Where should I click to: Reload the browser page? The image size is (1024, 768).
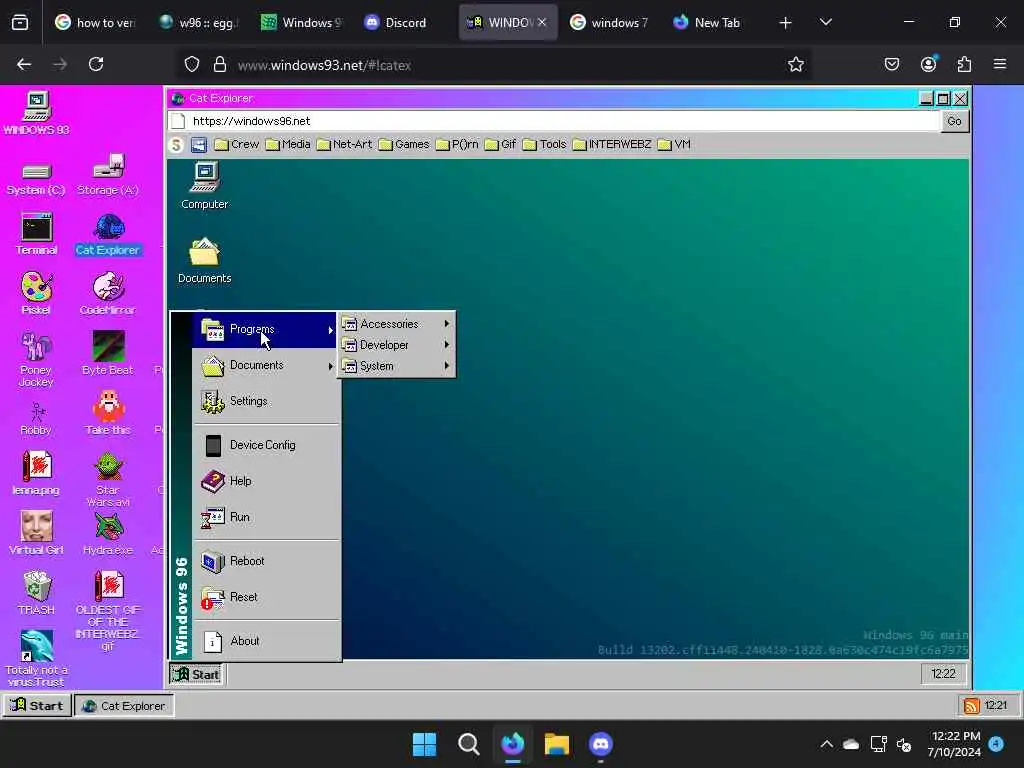[96, 65]
